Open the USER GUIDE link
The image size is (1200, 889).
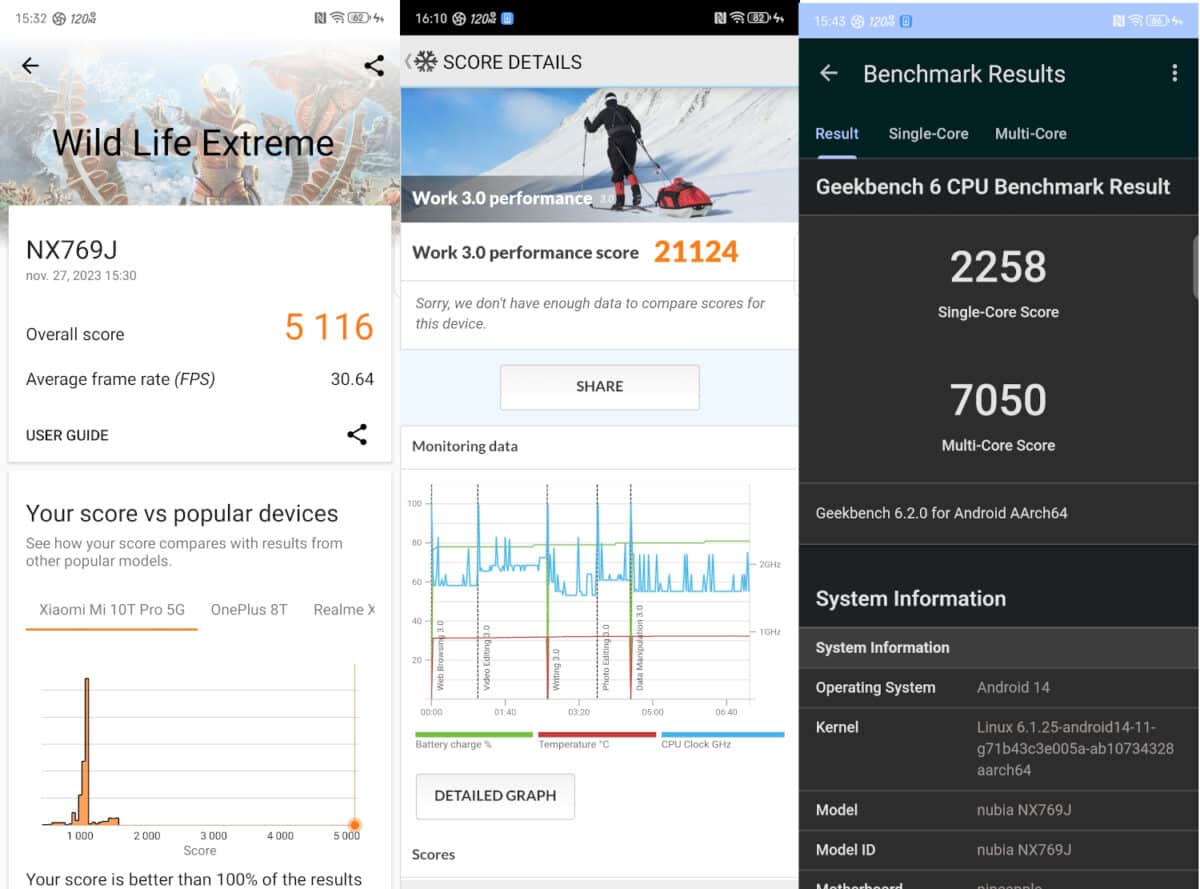(x=67, y=435)
